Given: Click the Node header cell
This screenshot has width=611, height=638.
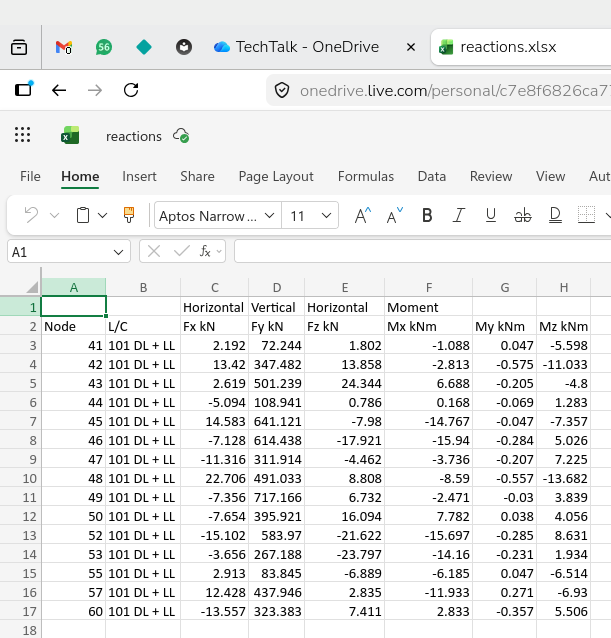Looking at the screenshot, I should tap(74, 326).
